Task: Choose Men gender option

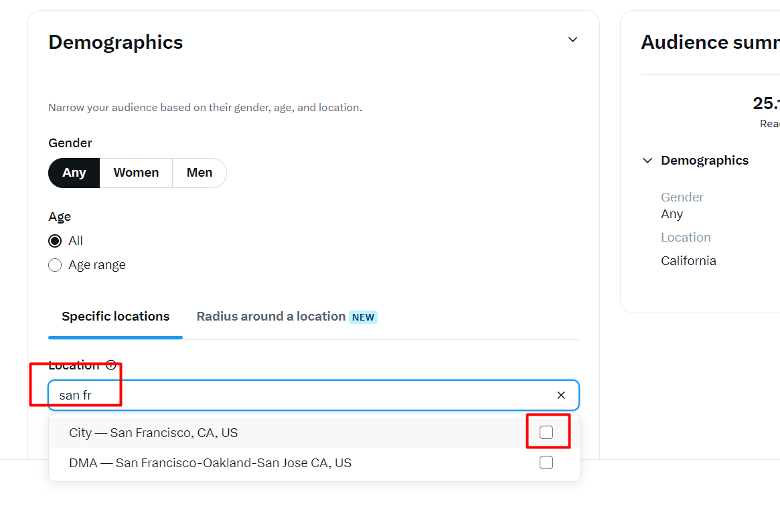Action: (199, 173)
